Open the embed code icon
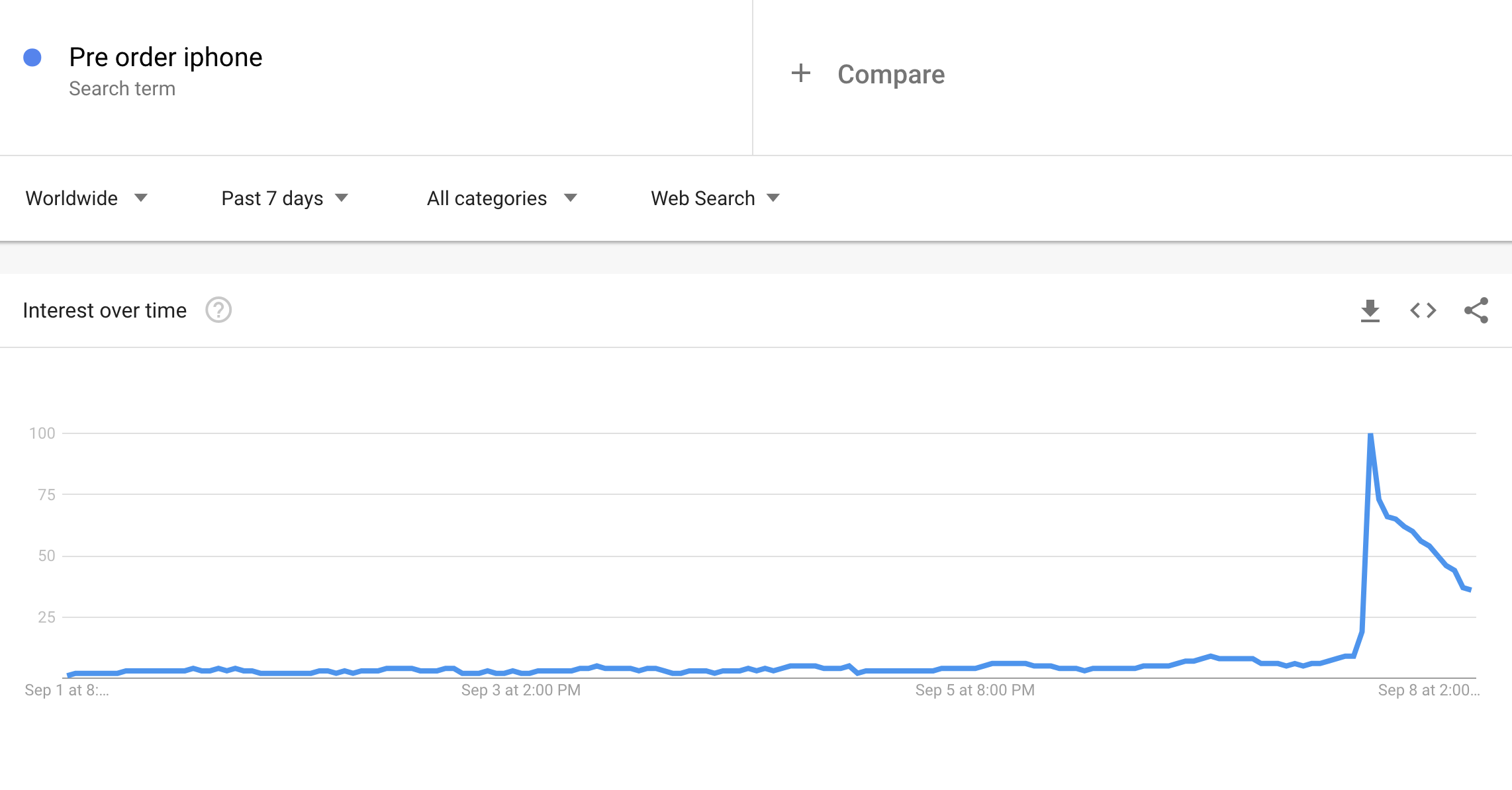This screenshot has height=790, width=1512. coord(1423,310)
